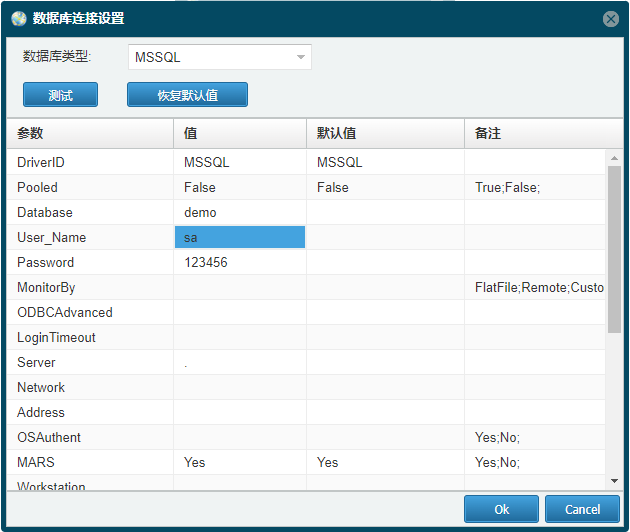The width and height of the screenshot is (630, 532).
Task: Click the 恢复默认值 restore defaults button
Action: pos(187,95)
